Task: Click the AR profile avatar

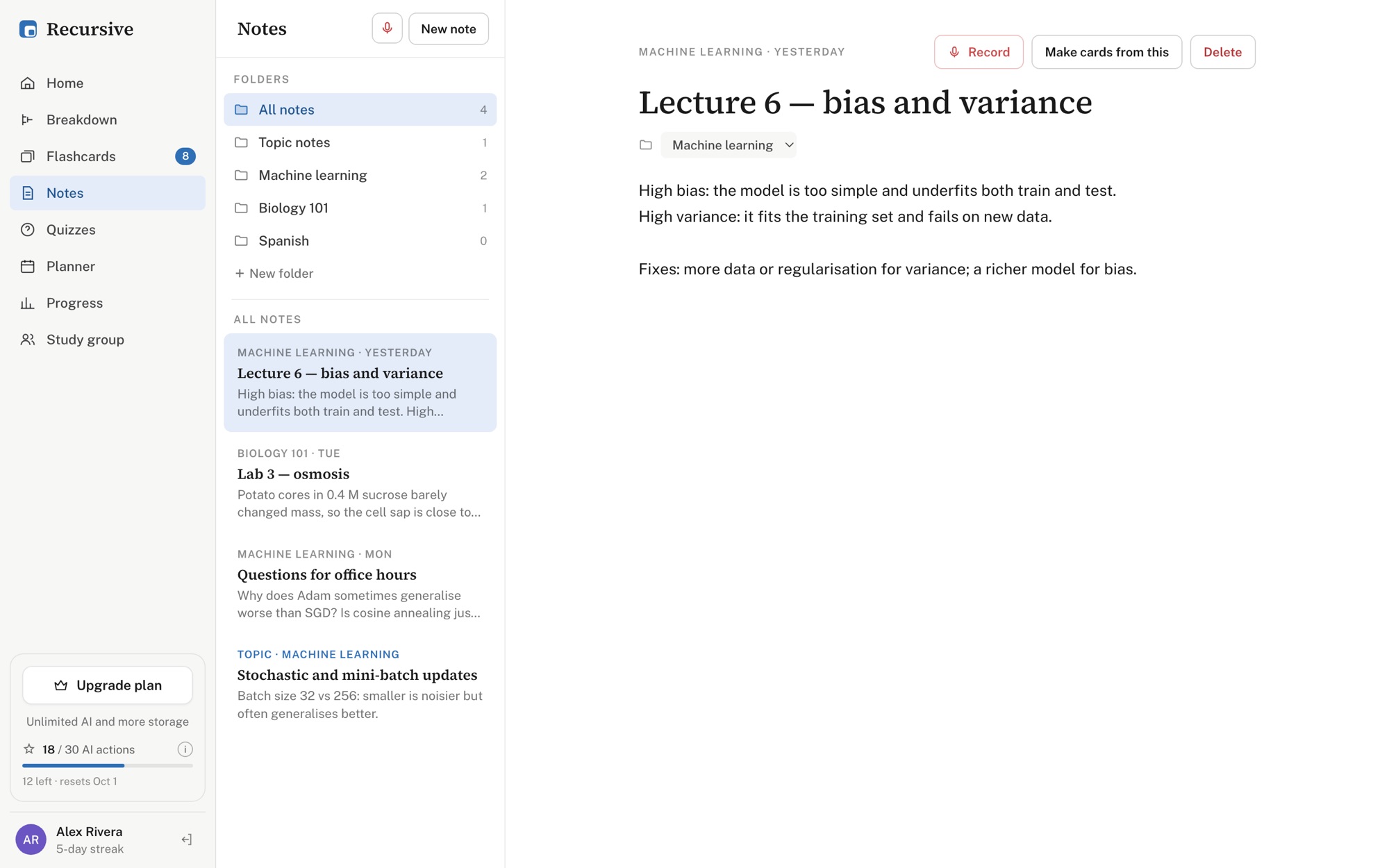Action: point(31,840)
